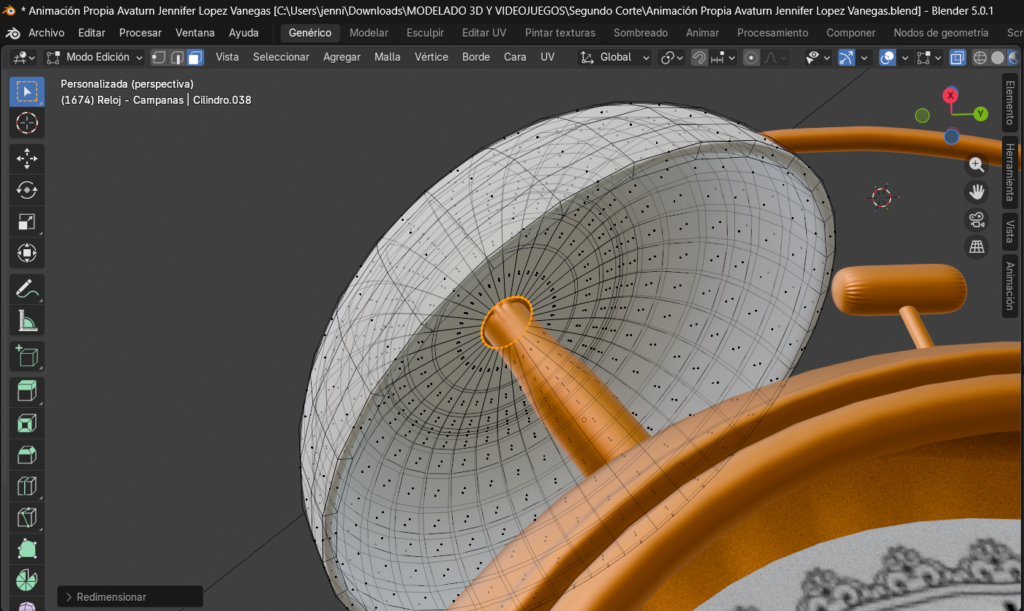This screenshot has height=611, width=1024.
Task: Toggle snapping magnet button
Action: 699,57
